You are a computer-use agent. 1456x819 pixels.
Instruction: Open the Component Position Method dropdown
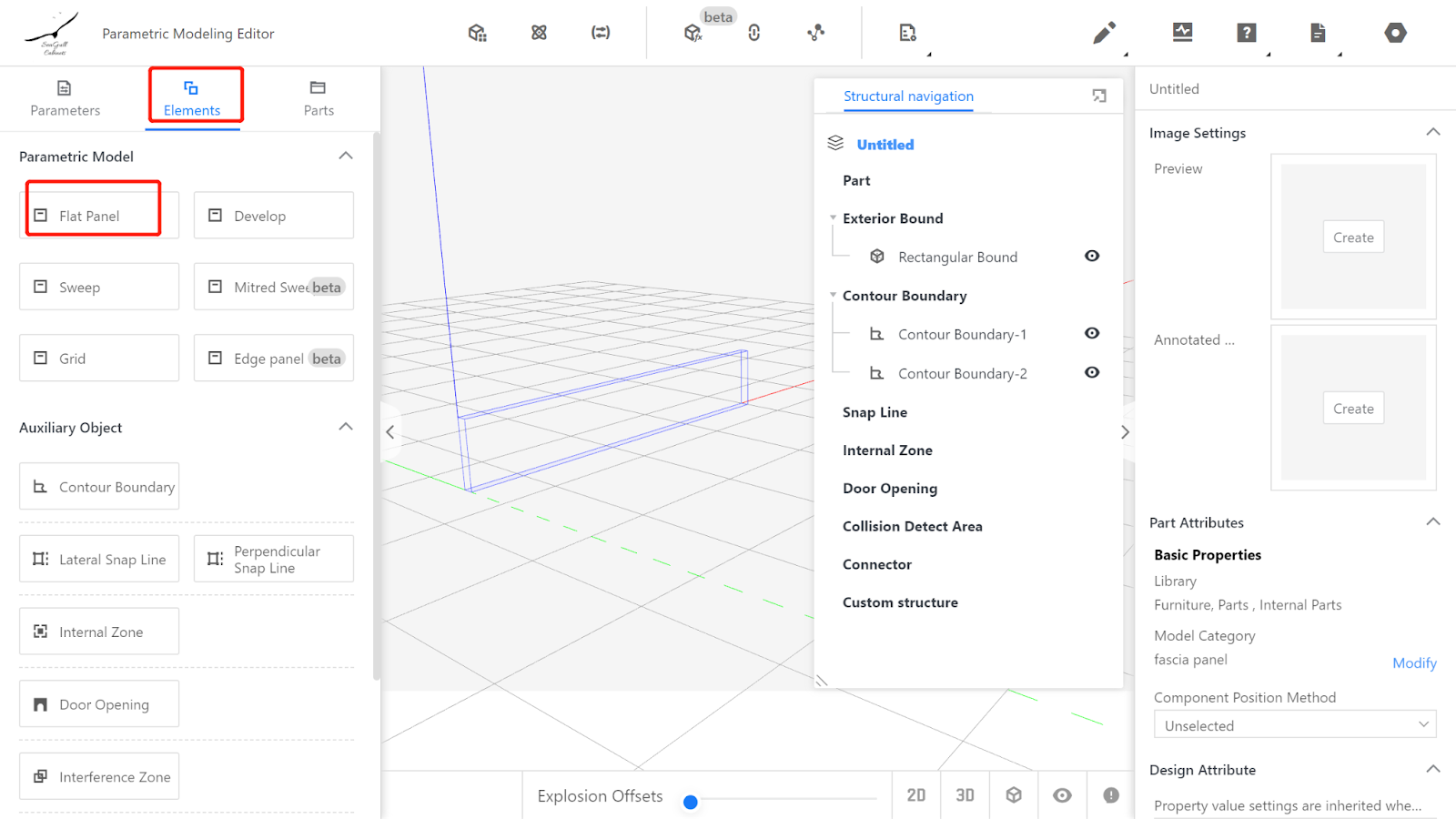tap(1294, 725)
